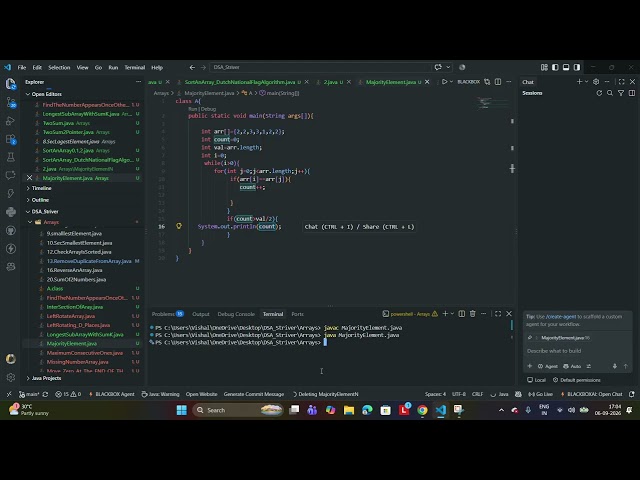Click BLACKBOX Agent in status bar
Image resolution: width=640 pixels, height=480 pixels.
111,394
